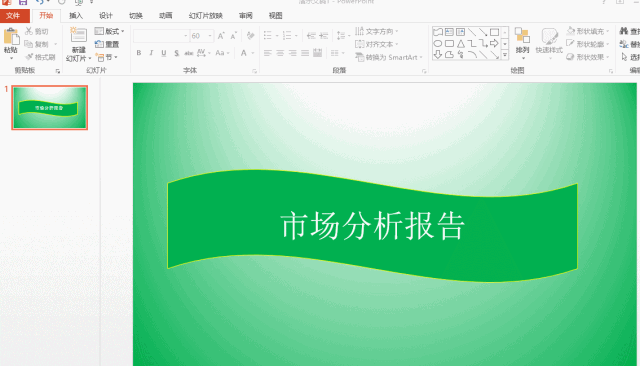Open the Quick Styles (快速样式) gallery
The width and height of the screenshot is (640, 366).
549,43
